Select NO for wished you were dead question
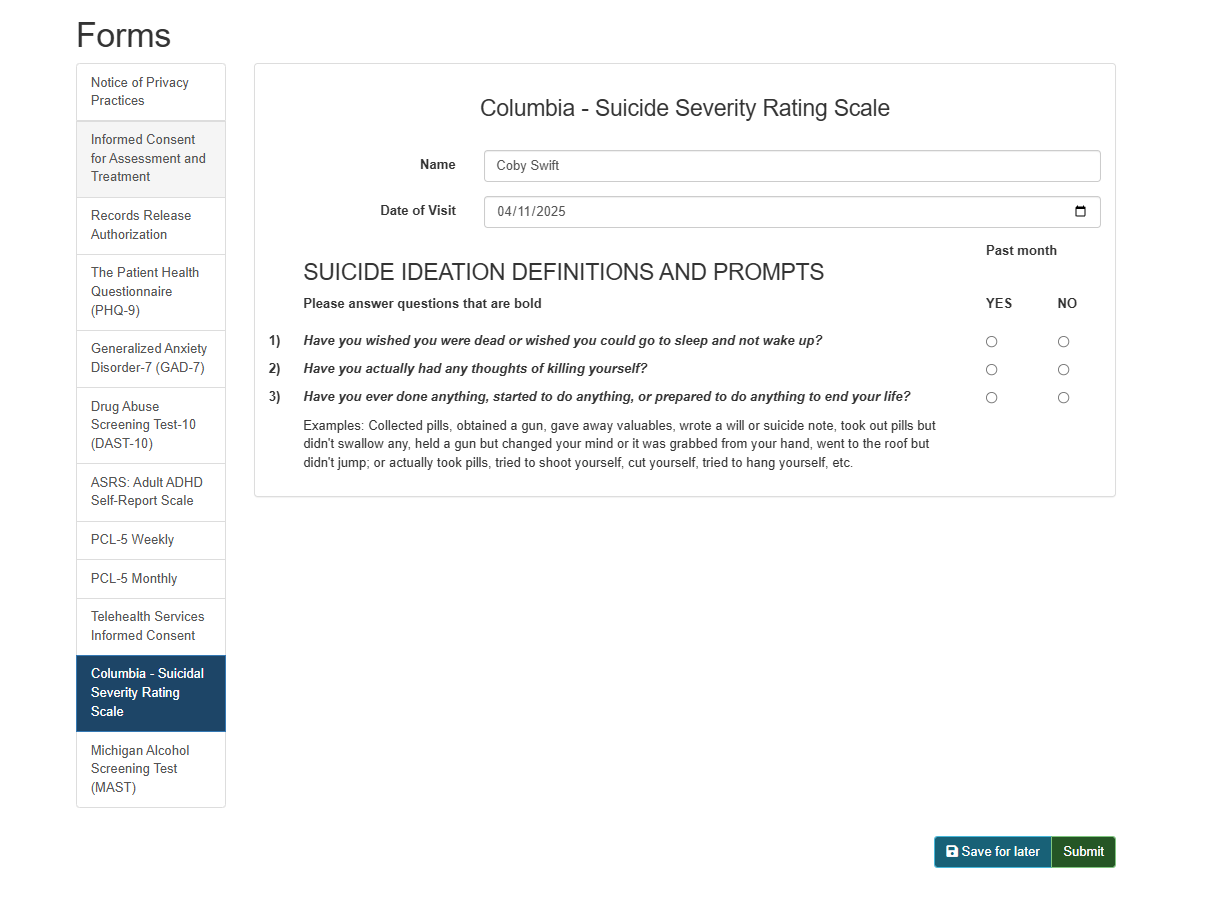Viewport: 1210px width, 900px height. [1063, 342]
